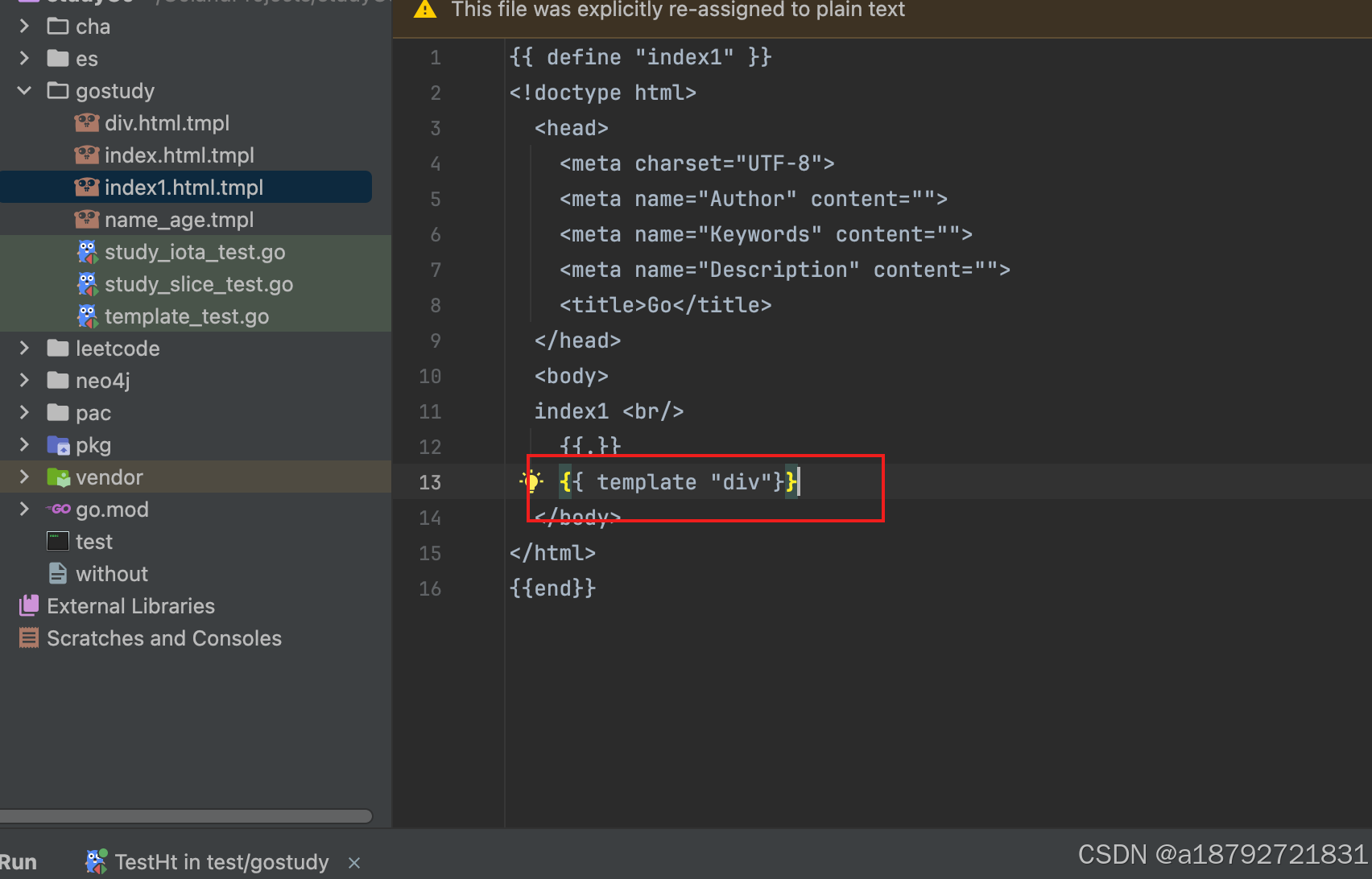The width and height of the screenshot is (1372, 879).
Task: Place cursor on the title Go line
Action: [x=665, y=305]
